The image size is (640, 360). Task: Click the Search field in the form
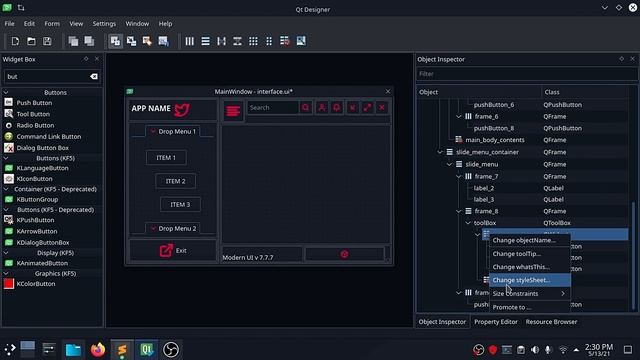pyautogui.click(x=273, y=108)
